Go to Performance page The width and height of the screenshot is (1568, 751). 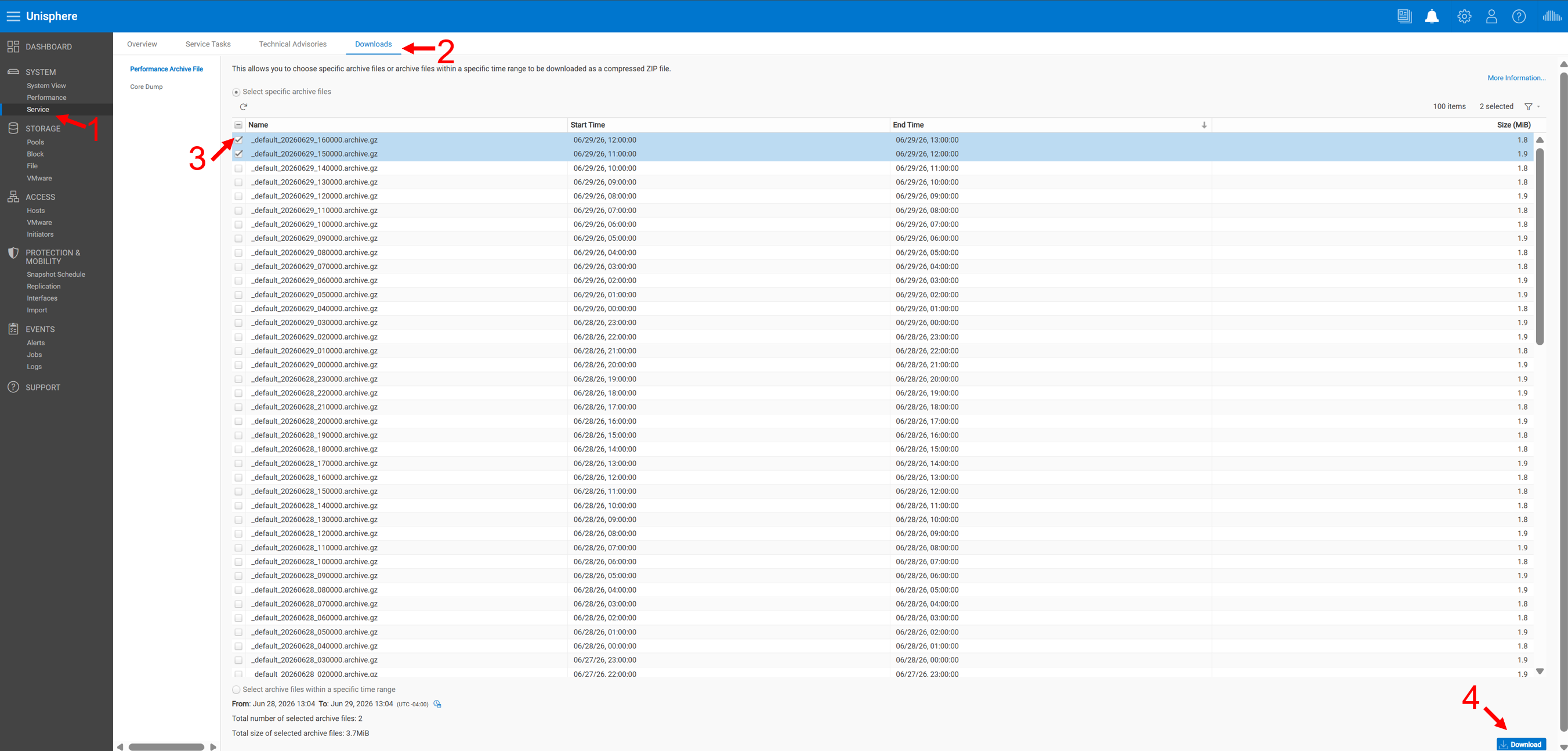point(46,98)
